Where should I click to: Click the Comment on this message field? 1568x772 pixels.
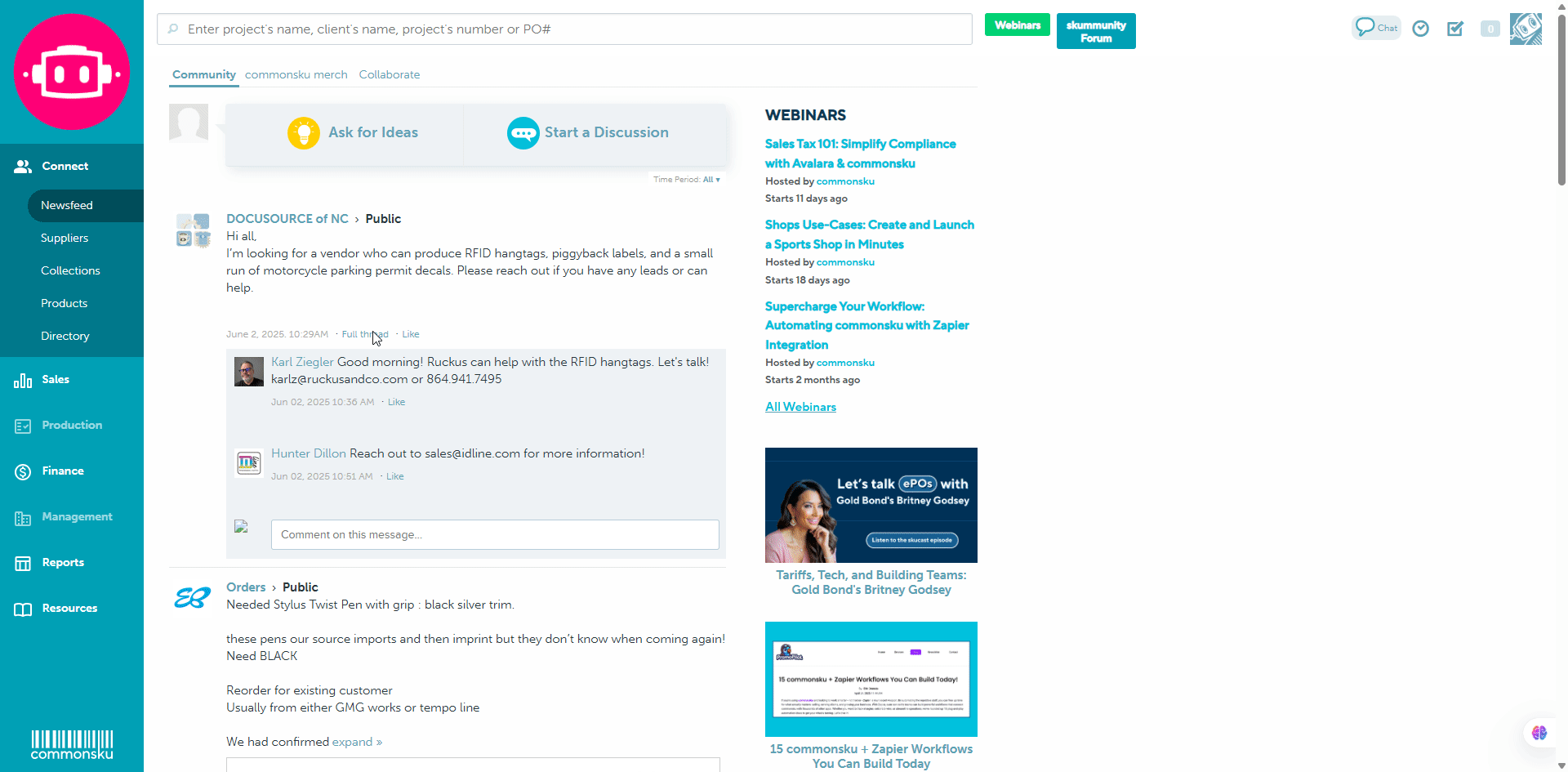pyautogui.click(x=495, y=535)
